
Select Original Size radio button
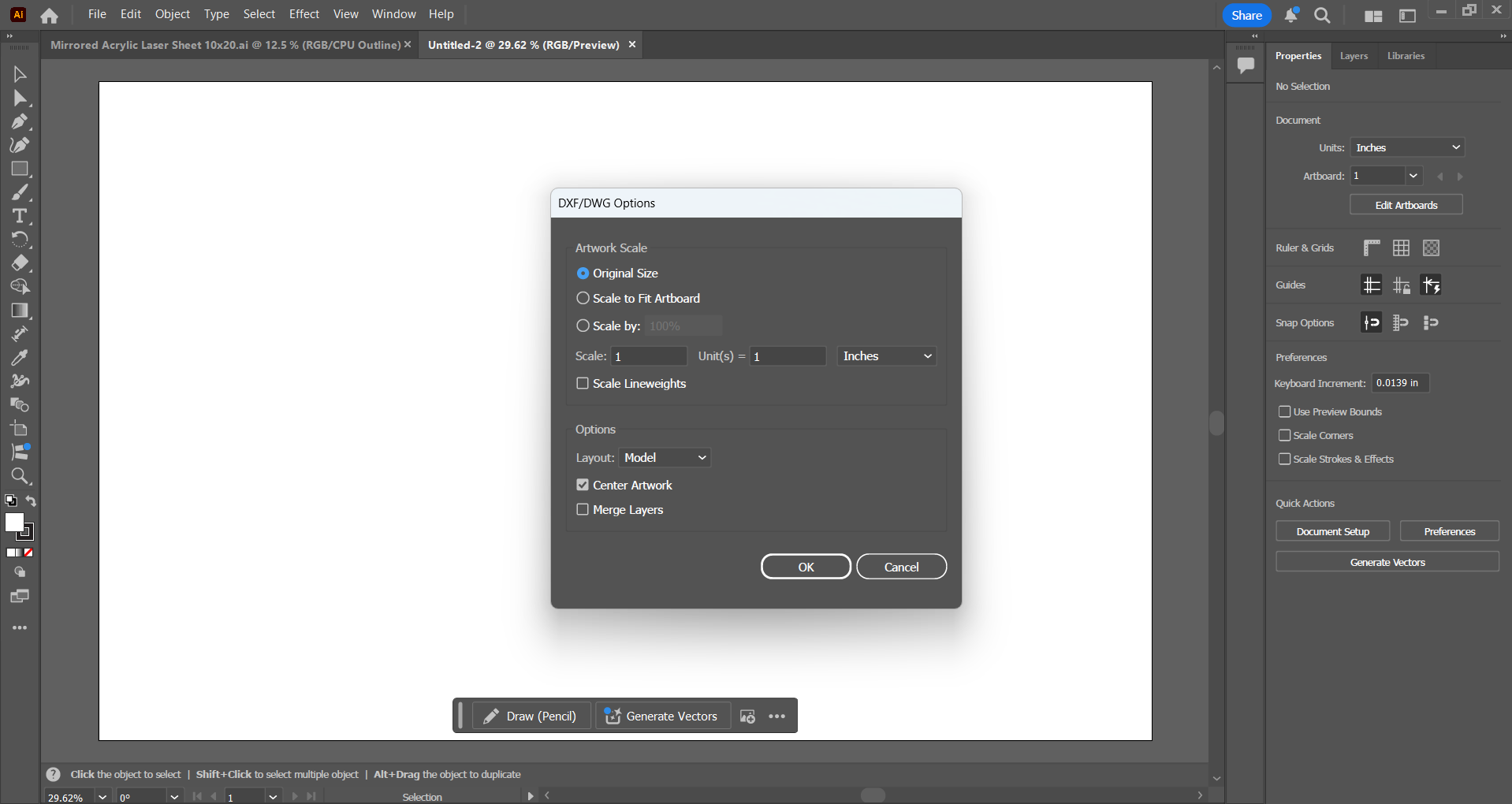583,274
